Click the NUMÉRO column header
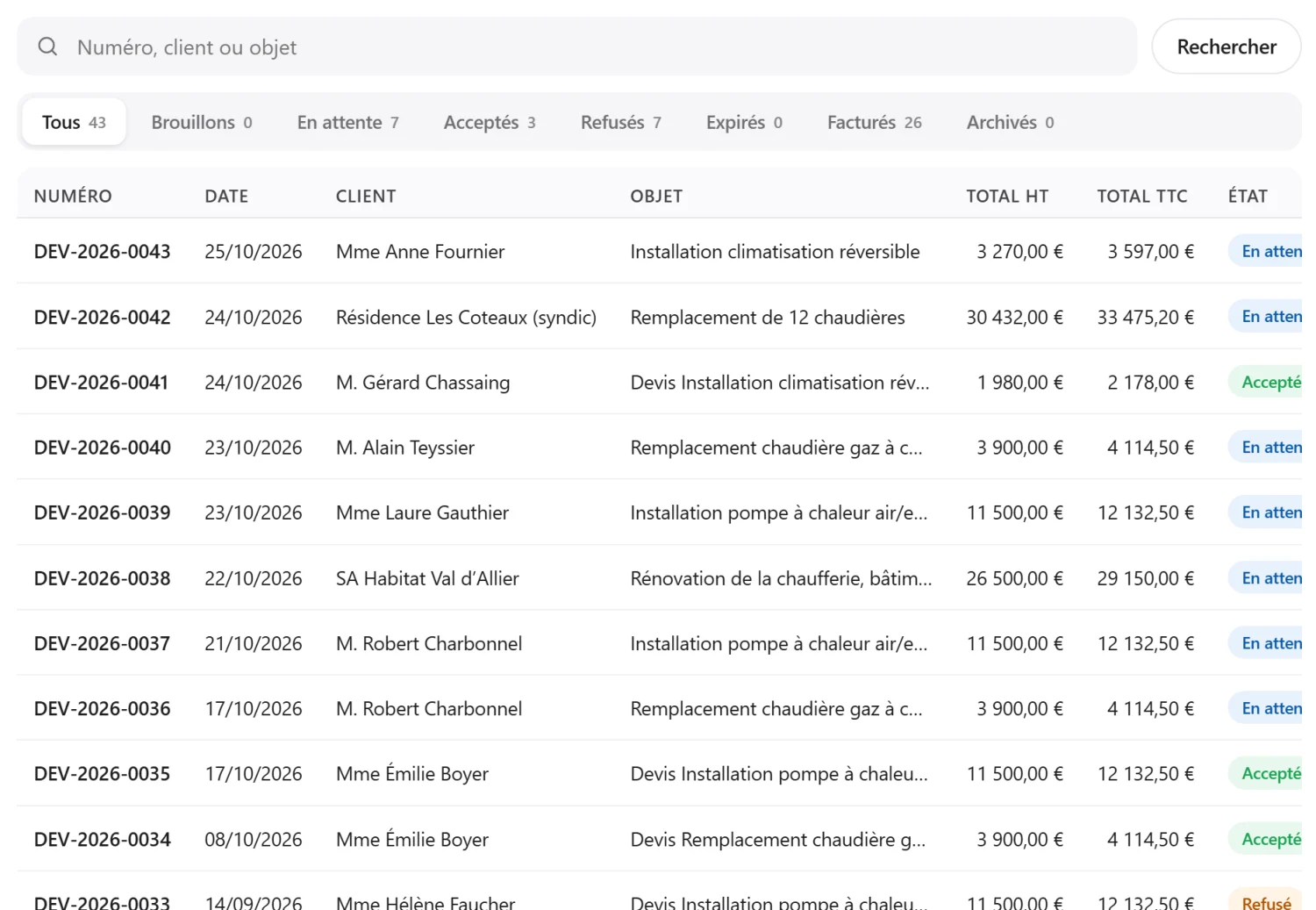 (73, 197)
